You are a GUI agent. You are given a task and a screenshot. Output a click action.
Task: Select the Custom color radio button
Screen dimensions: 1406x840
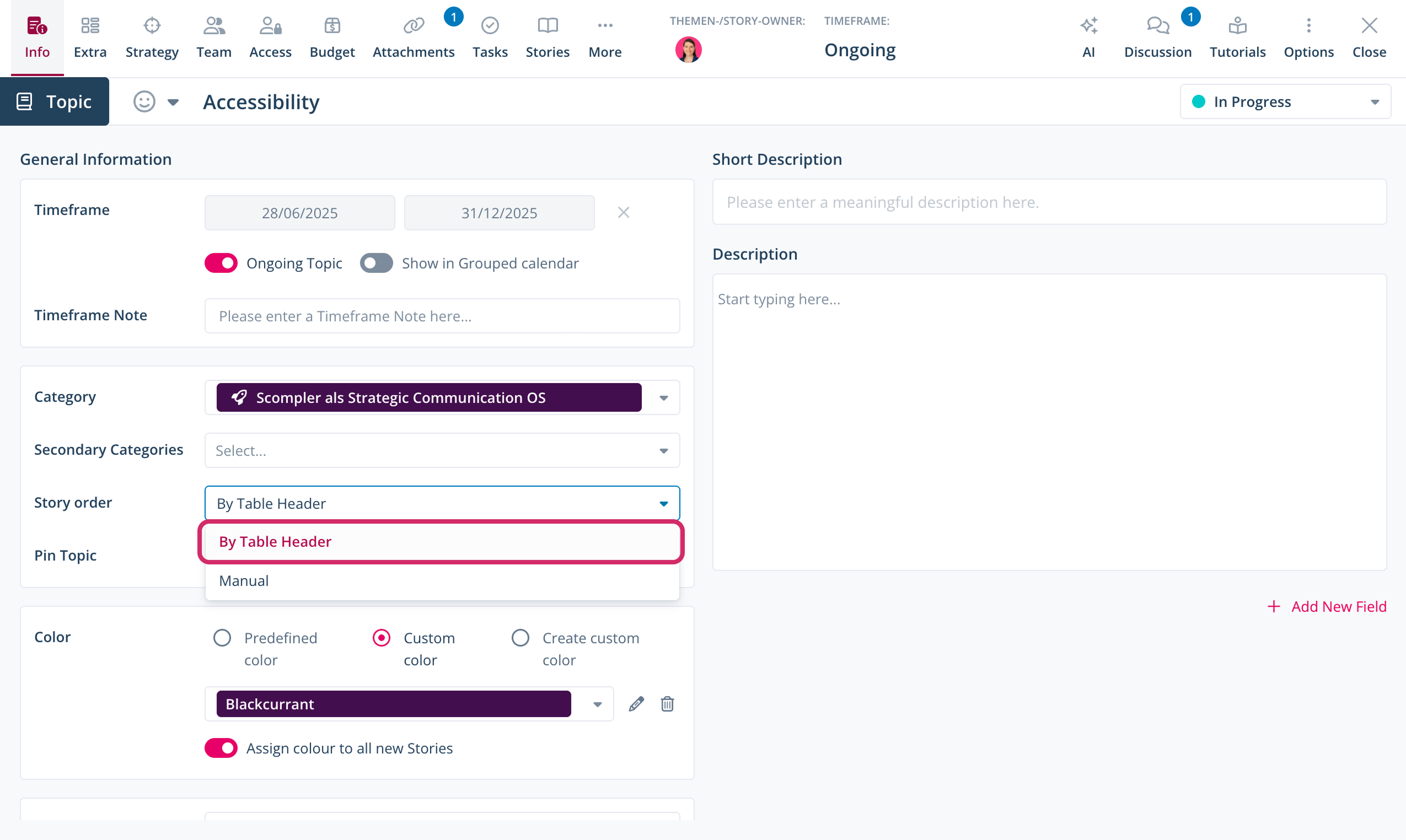[382, 638]
